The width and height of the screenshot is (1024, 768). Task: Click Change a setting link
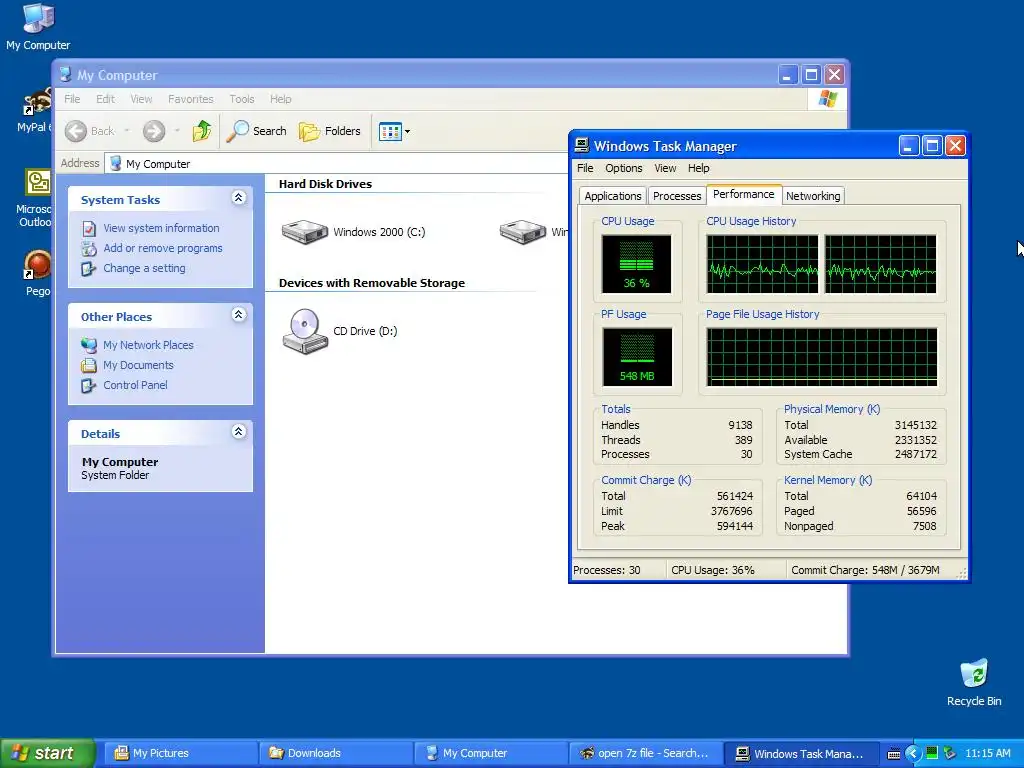click(x=144, y=268)
